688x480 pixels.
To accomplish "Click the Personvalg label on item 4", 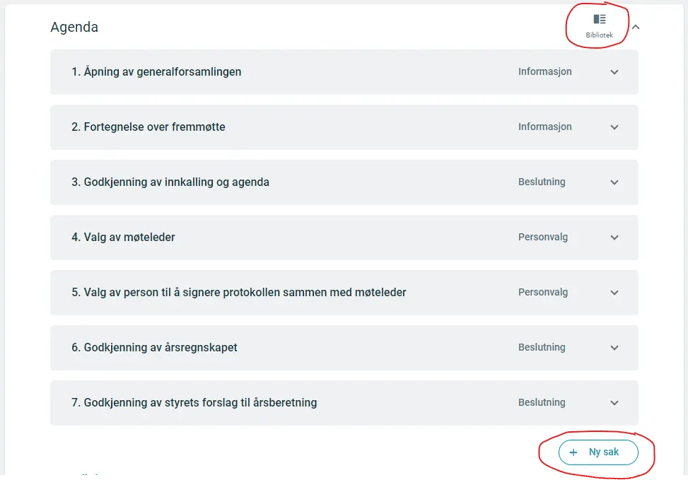I will (543, 237).
